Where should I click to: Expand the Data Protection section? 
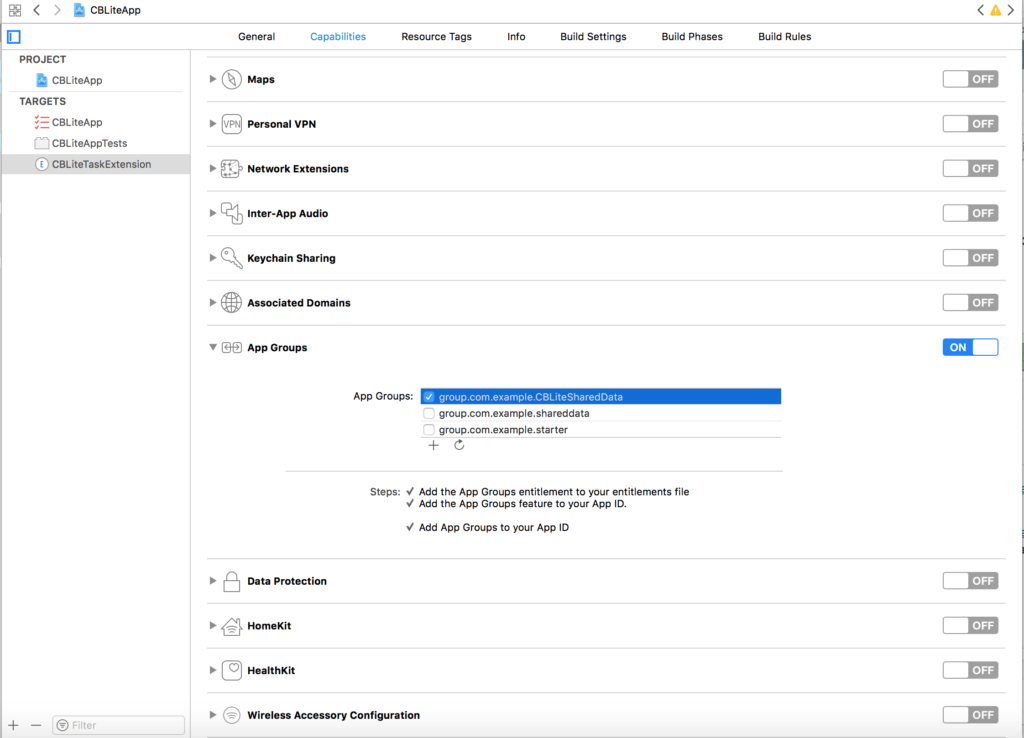coord(212,581)
